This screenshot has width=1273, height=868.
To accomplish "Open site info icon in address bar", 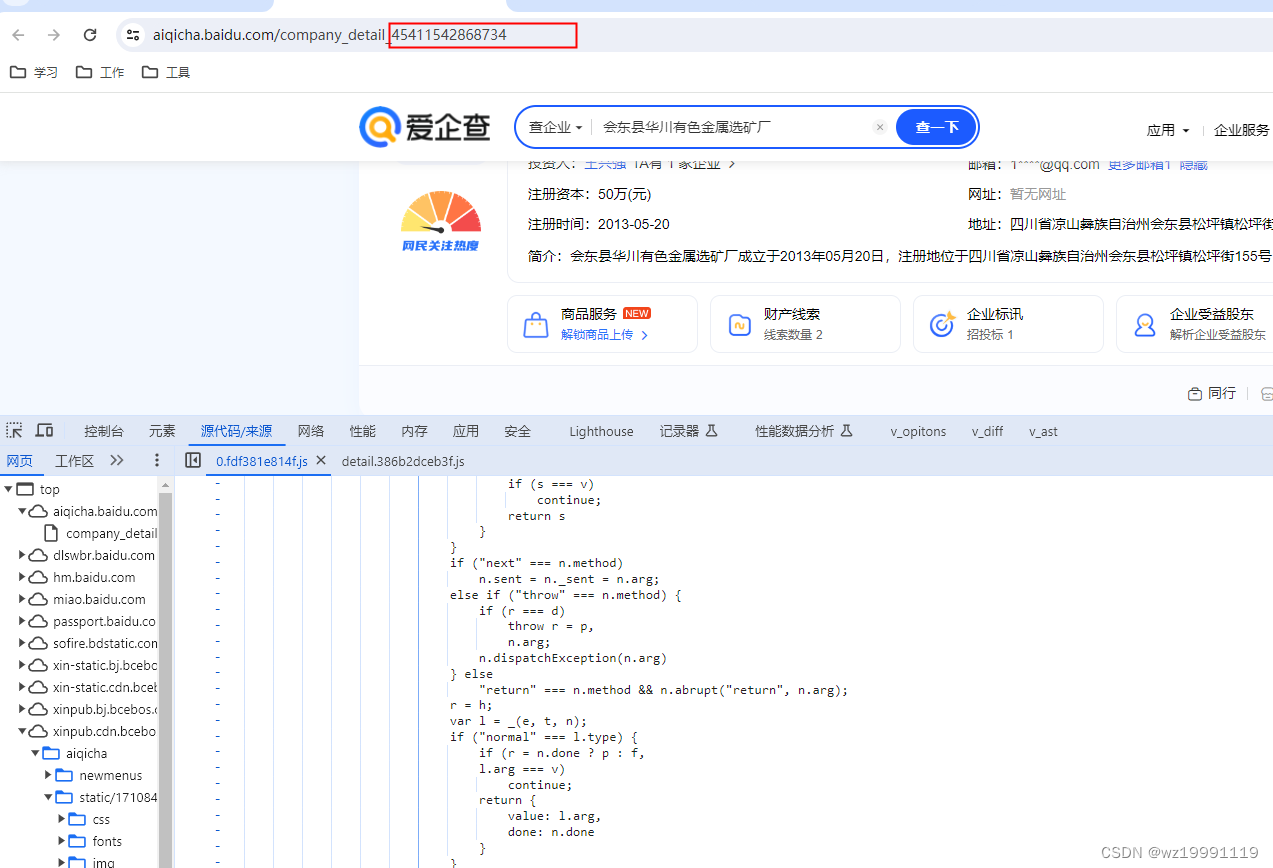I will tap(132, 35).
